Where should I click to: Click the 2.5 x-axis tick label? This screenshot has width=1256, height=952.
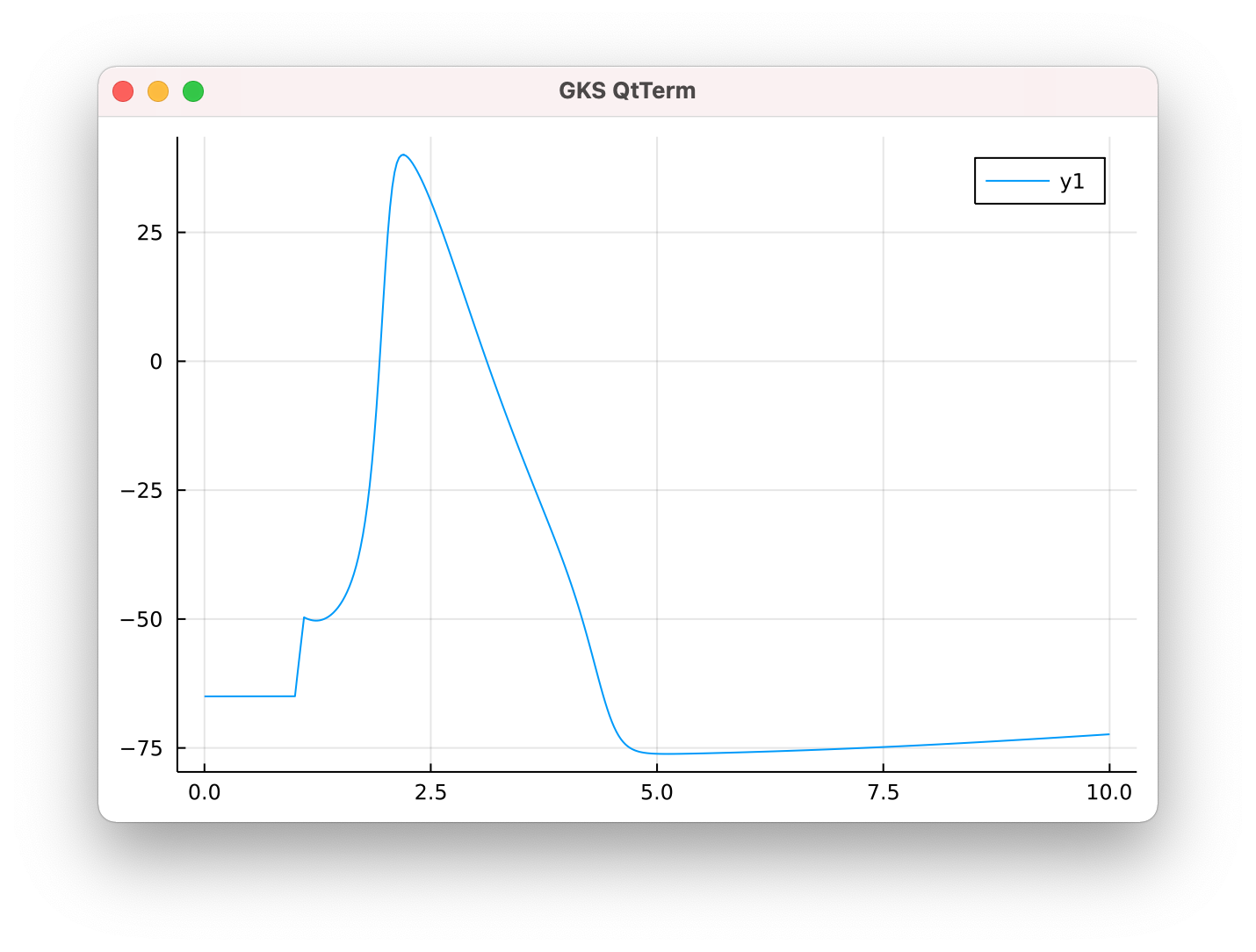(x=430, y=793)
